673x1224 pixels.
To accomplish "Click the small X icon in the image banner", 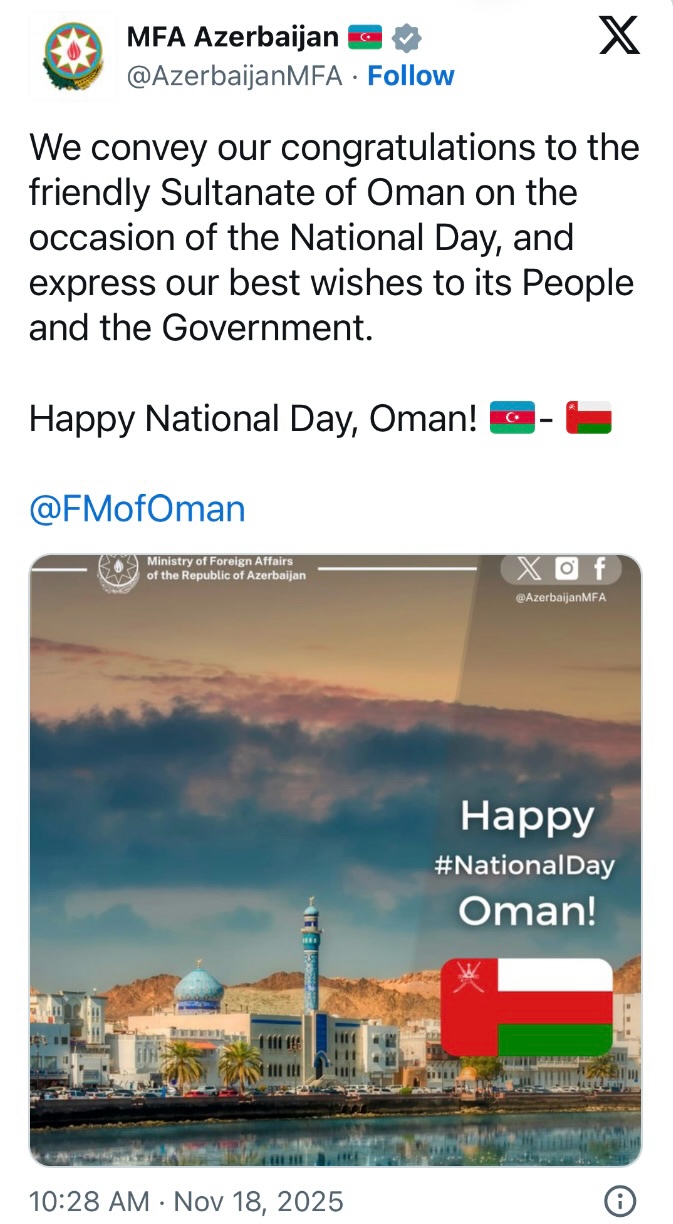I will (531, 569).
